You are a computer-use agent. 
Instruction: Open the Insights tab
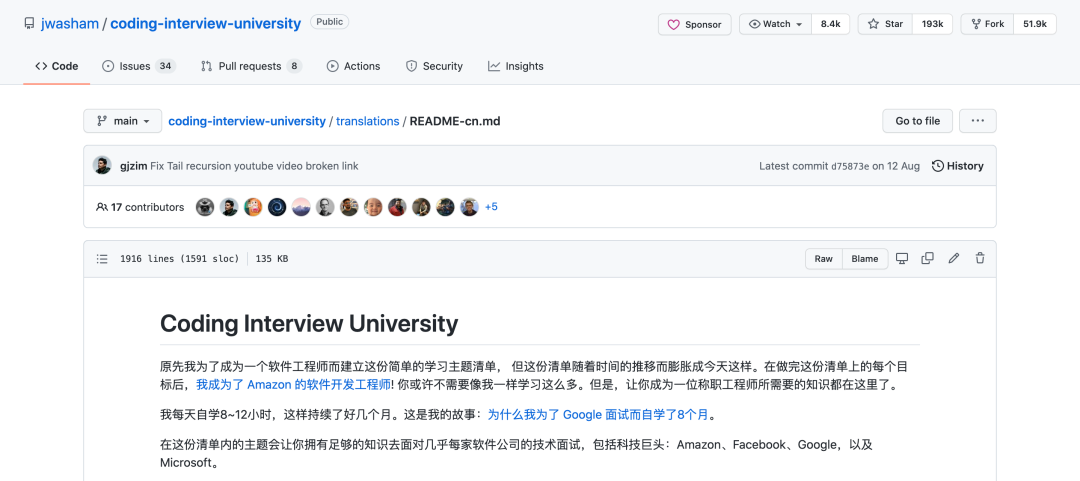pos(516,66)
